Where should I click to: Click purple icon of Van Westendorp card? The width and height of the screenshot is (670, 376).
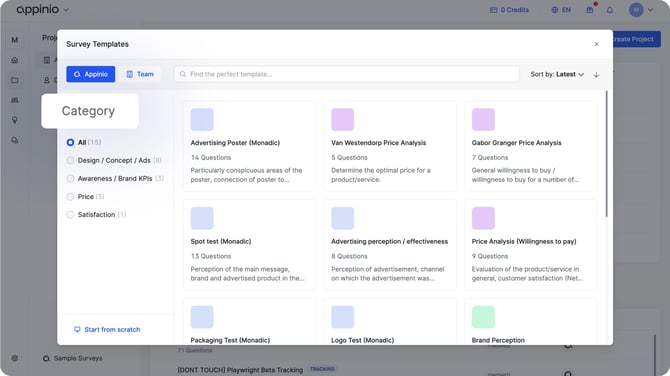[x=343, y=119]
